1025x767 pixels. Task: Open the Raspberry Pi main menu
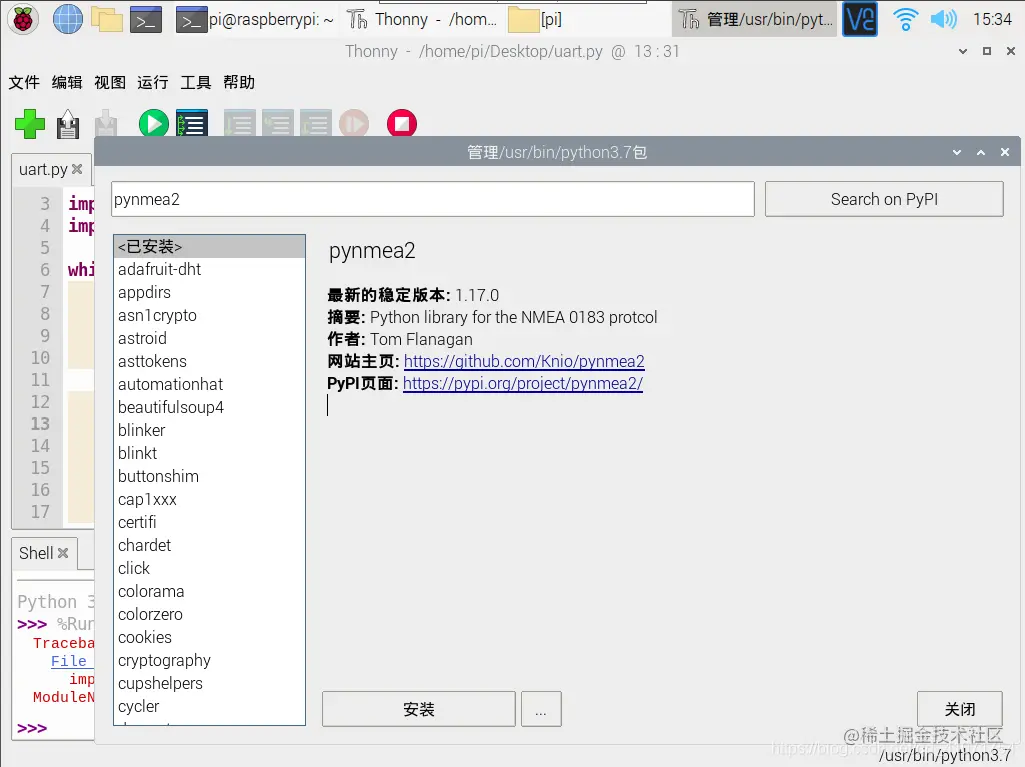(x=23, y=20)
